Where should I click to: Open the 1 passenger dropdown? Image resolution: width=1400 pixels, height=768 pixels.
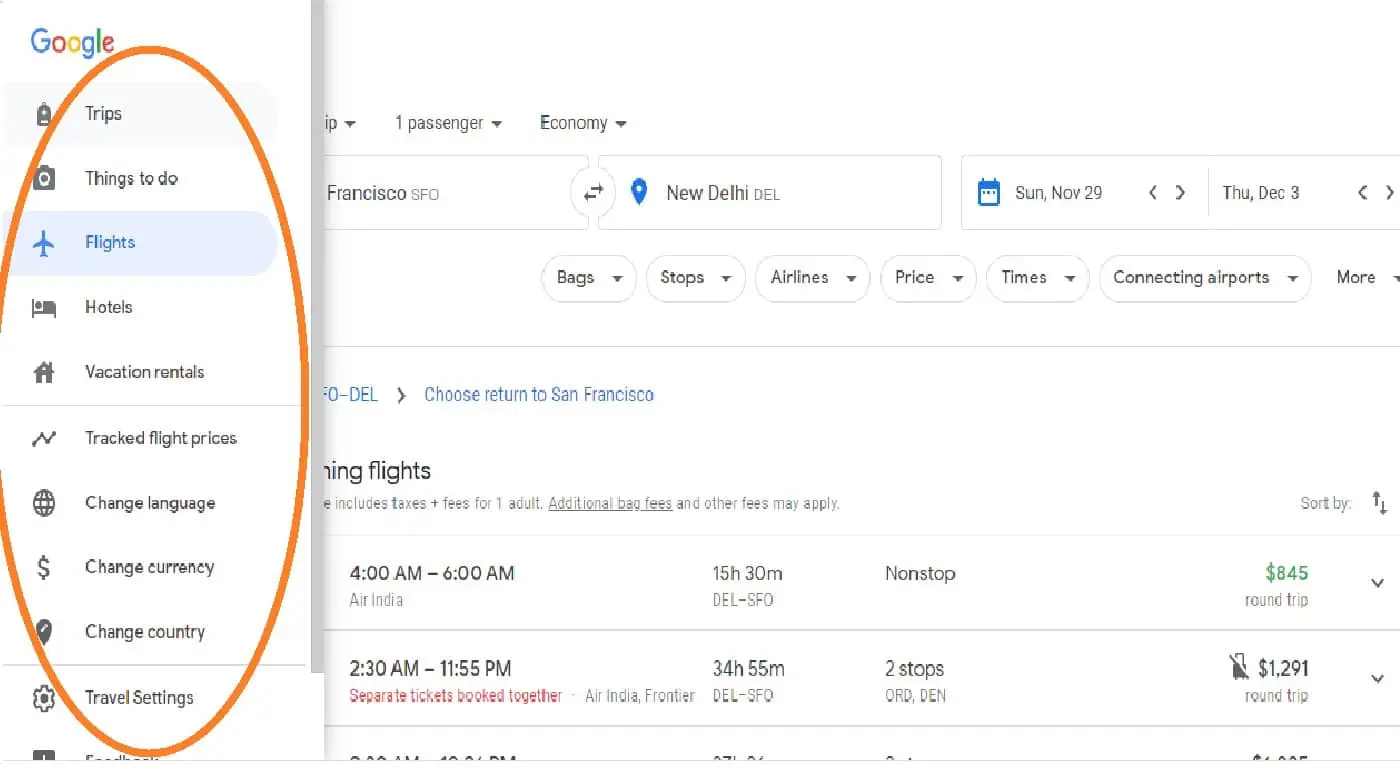pos(448,123)
